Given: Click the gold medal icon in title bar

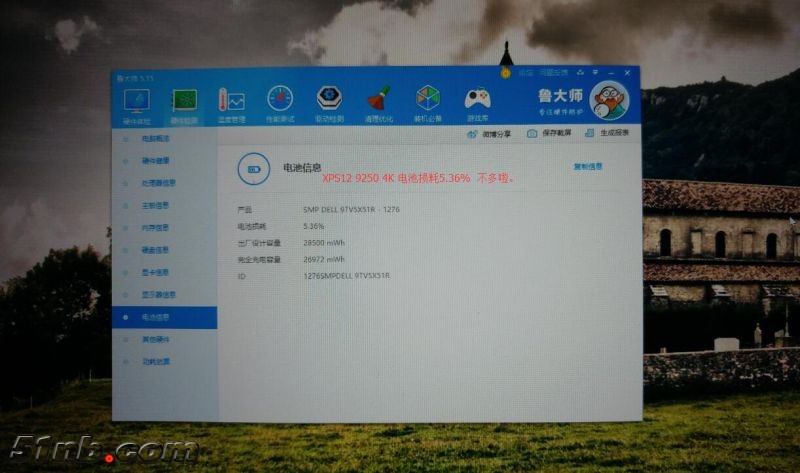Looking at the screenshot, I should coord(505,73).
